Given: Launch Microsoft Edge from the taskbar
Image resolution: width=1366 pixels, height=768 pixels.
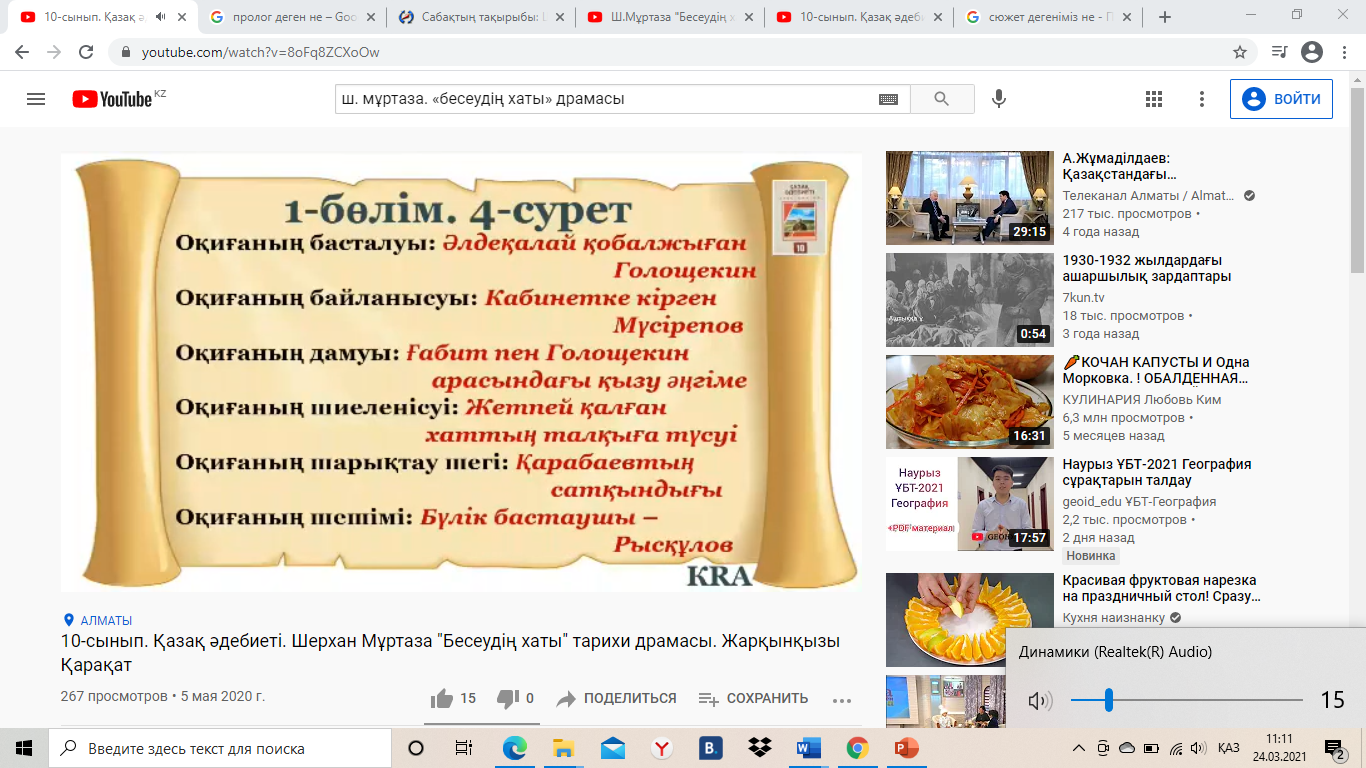Looking at the screenshot, I should [514, 748].
